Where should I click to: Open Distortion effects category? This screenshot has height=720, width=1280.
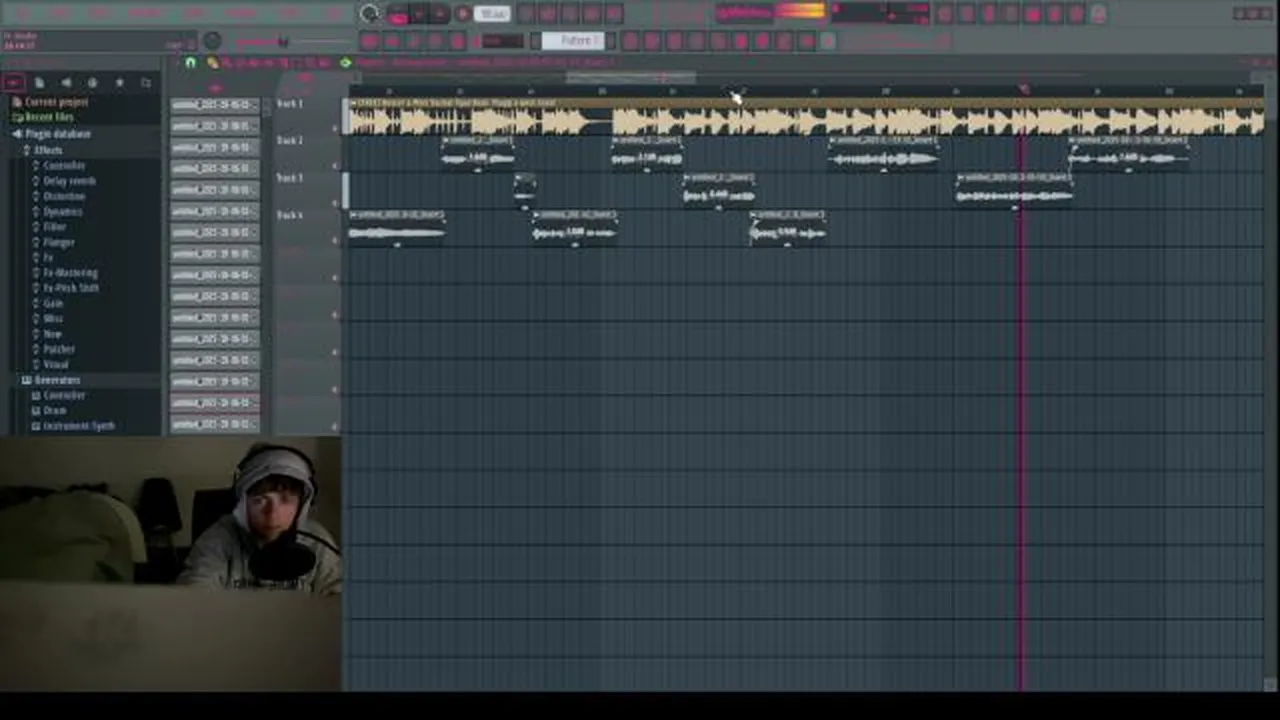click(64, 196)
